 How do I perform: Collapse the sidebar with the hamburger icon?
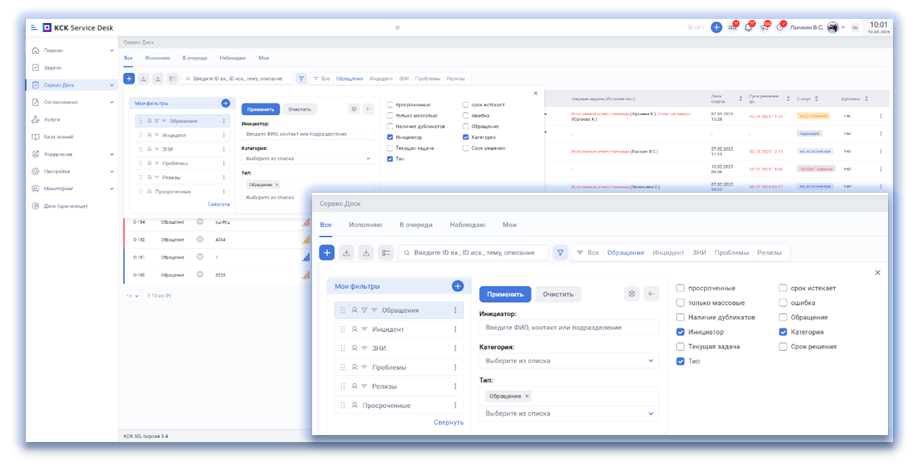(34, 28)
